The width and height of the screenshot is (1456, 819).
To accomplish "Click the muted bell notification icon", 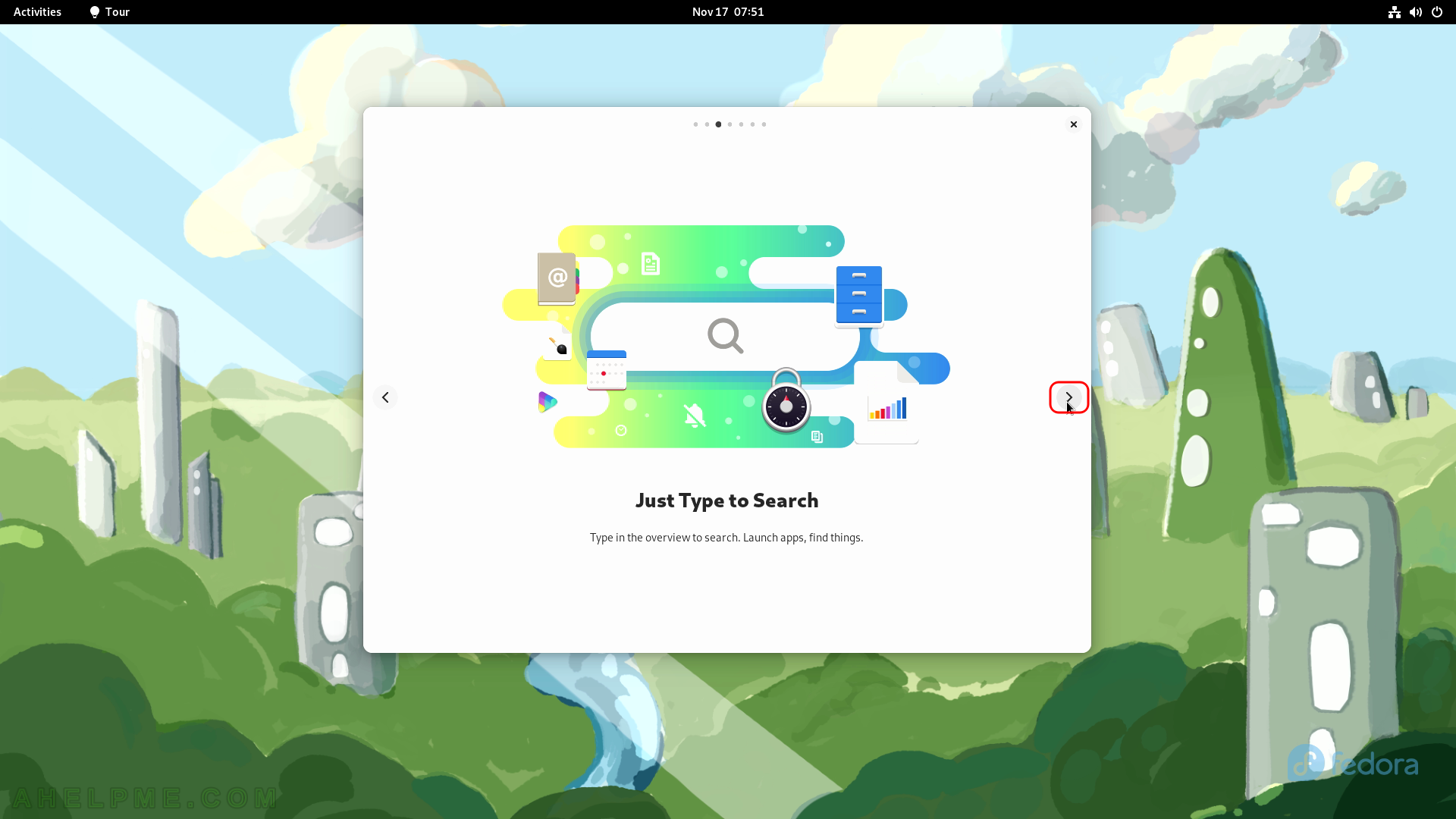I will pyautogui.click(x=694, y=416).
